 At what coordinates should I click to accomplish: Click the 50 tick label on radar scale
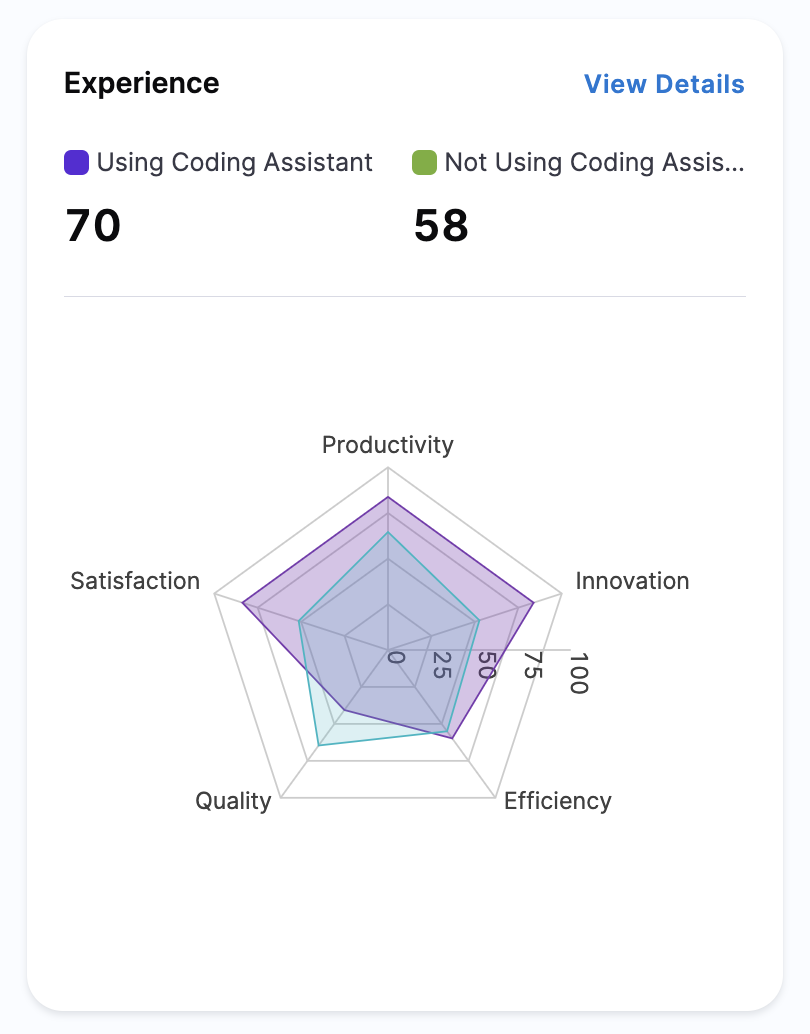[x=486, y=666]
